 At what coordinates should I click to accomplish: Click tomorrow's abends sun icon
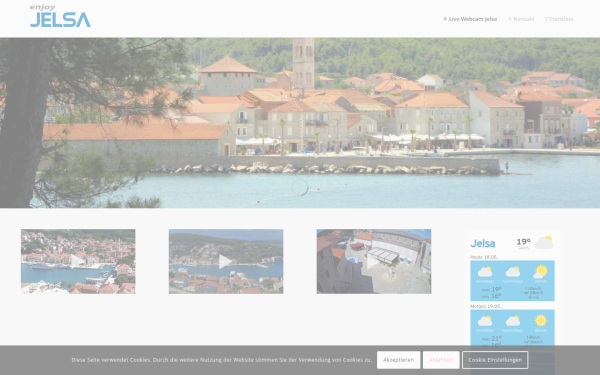[x=541, y=320]
